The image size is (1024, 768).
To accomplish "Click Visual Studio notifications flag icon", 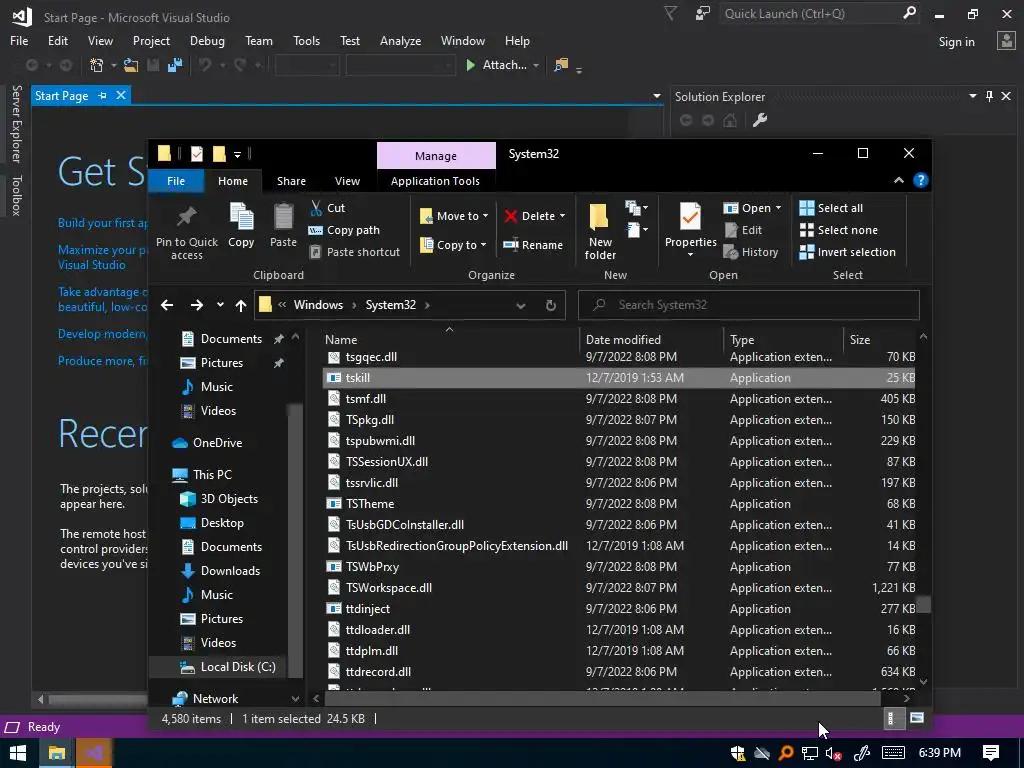I will click(x=671, y=13).
